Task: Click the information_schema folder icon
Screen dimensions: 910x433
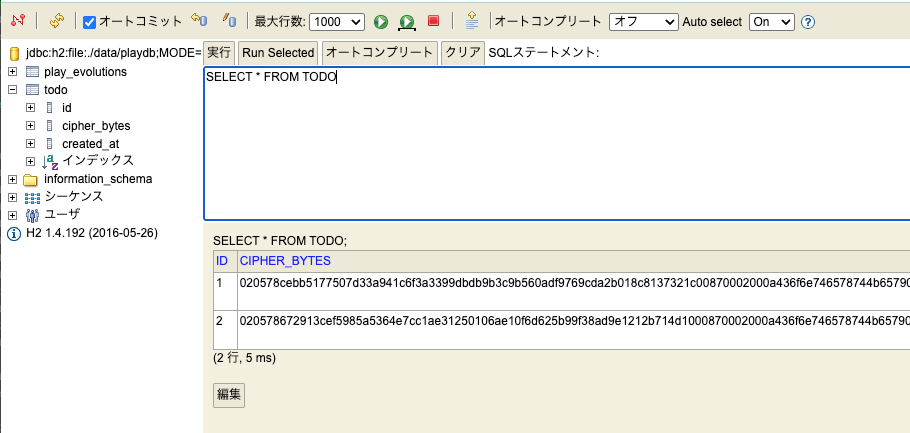Action: point(31,180)
